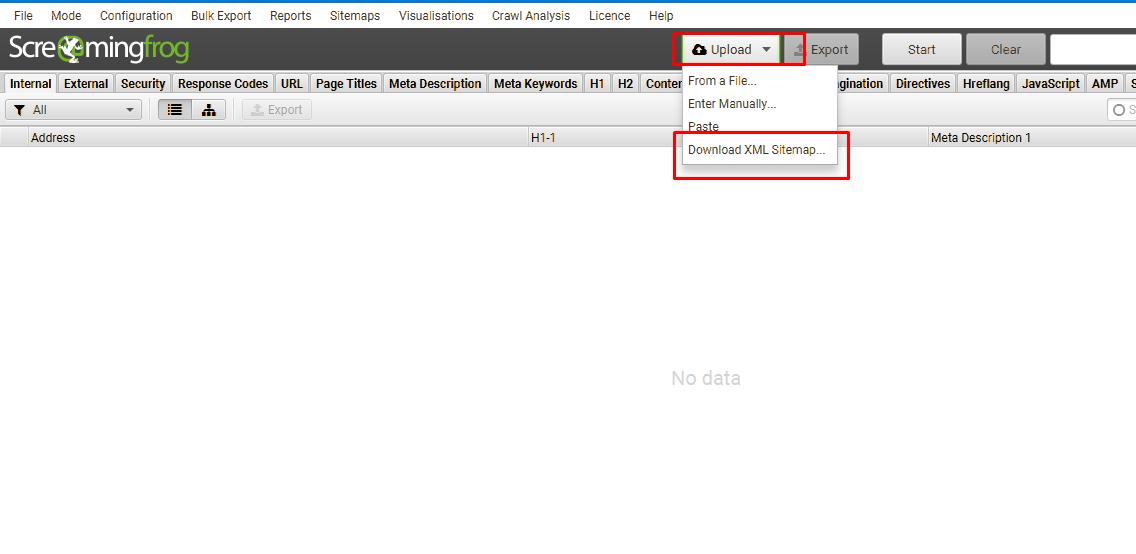Open the Sitemaps menu
The height and width of the screenshot is (554, 1136).
click(x=354, y=15)
